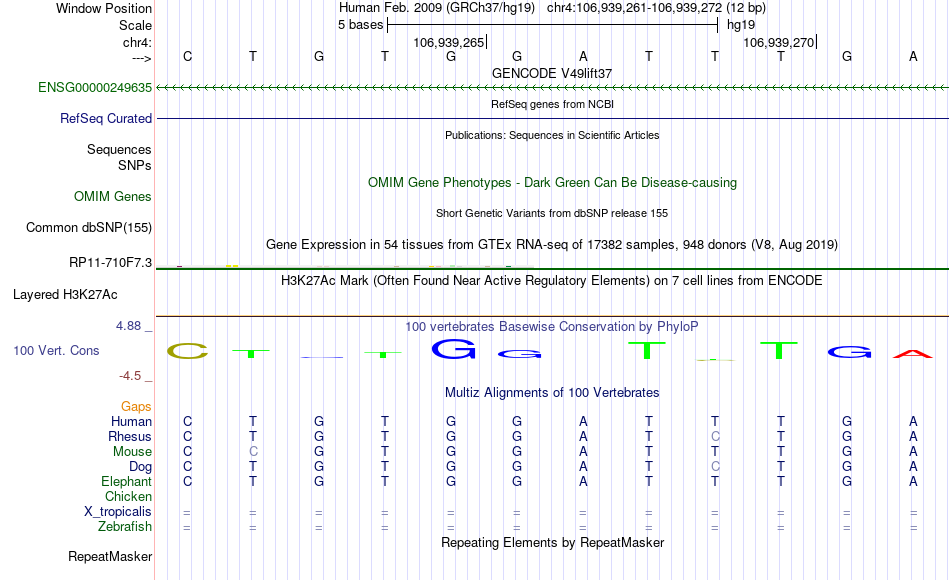
Task: Open the RefSeq Curated track label
Action: (105, 118)
